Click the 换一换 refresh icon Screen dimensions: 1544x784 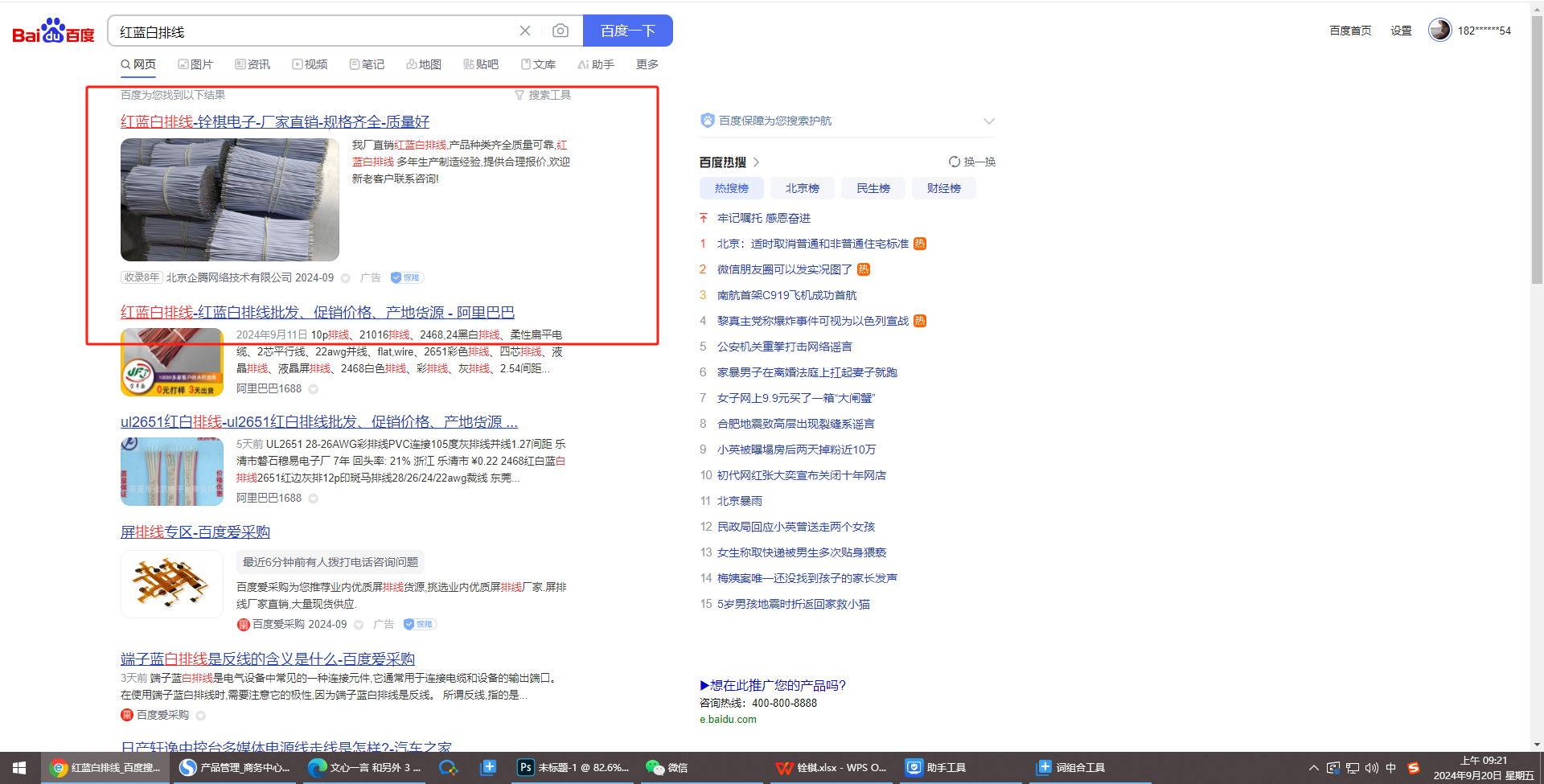point(955,162)
